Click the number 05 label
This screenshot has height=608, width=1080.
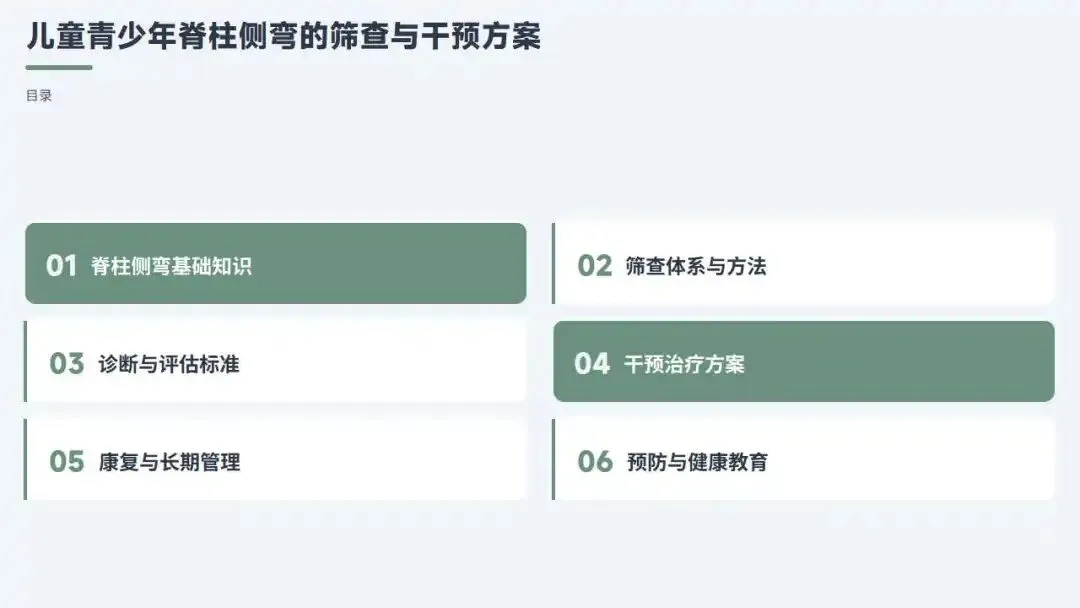[x=66, y=461]
